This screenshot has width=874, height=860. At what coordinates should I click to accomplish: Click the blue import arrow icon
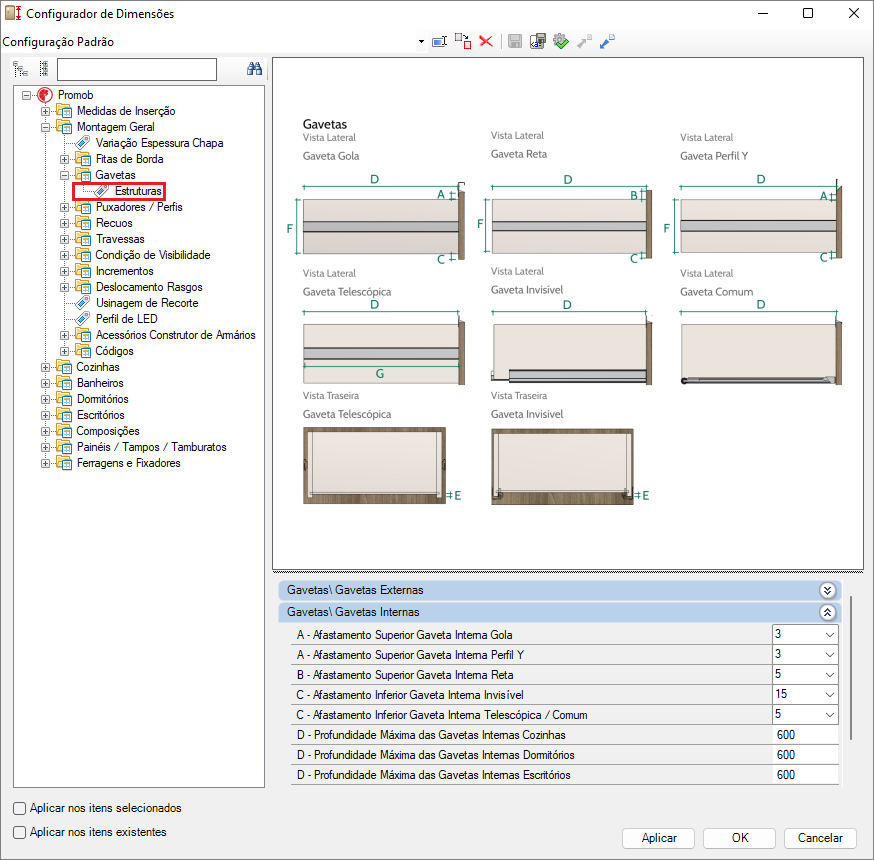(607, 41)
